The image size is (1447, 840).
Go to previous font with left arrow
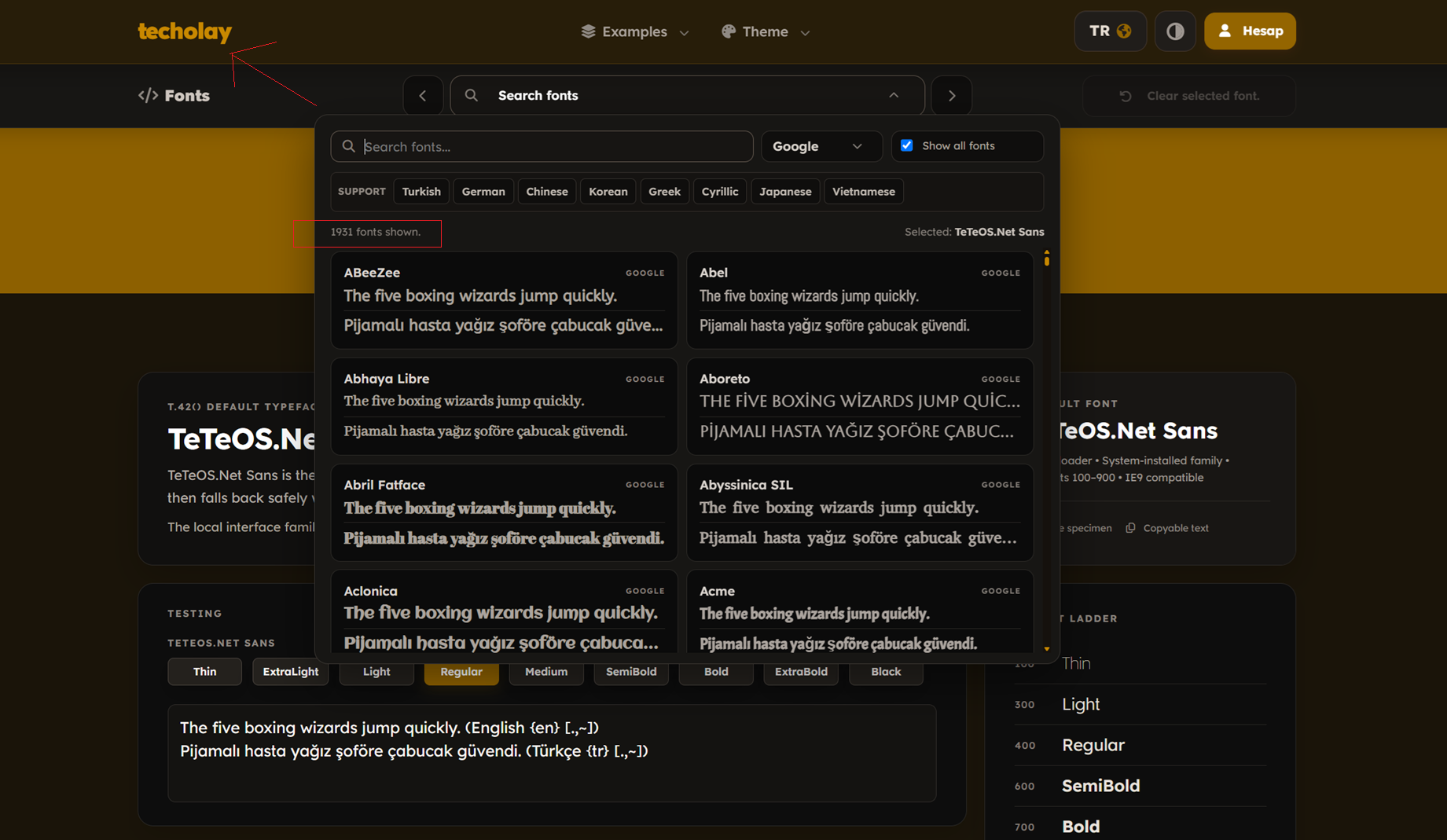pyautogui.click(x=423, y=95)
